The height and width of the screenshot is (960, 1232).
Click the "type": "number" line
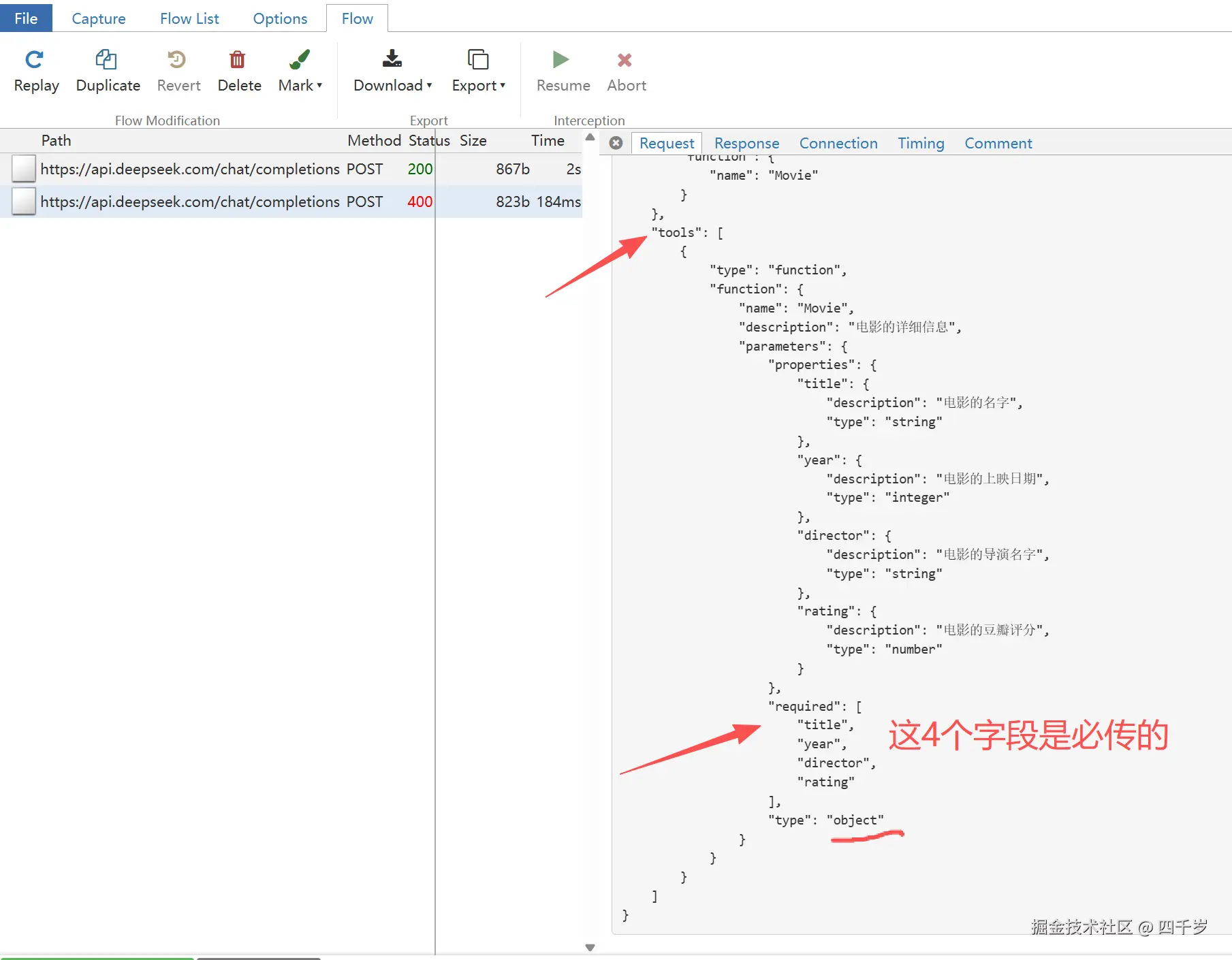(x=885, y=649)
